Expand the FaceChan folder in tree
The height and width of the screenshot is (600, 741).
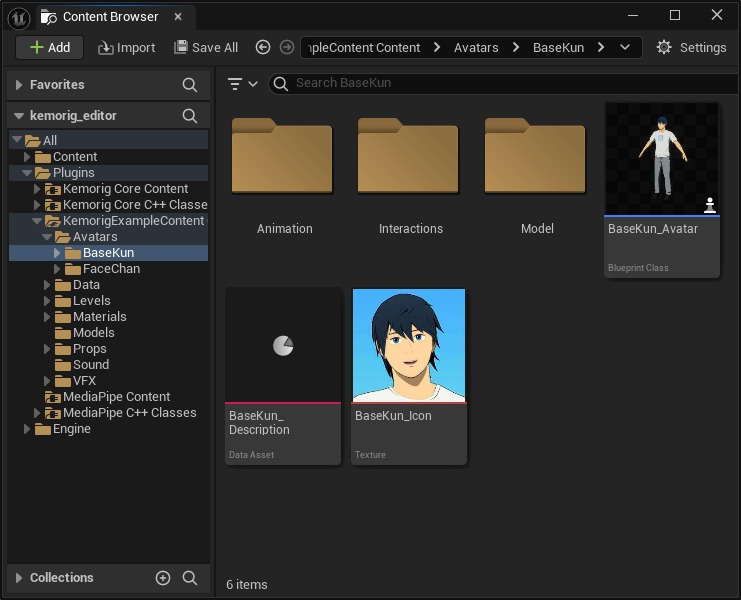tap(58, 269)
